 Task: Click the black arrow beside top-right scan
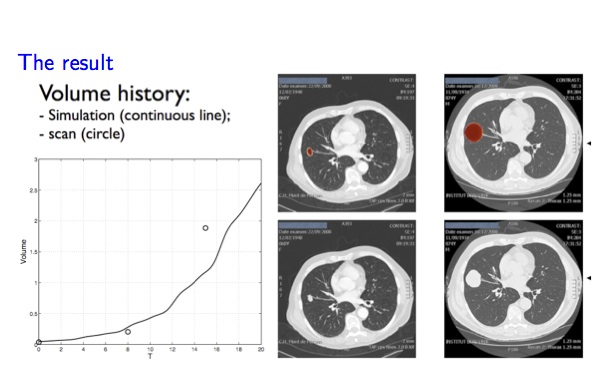[589, 143]
